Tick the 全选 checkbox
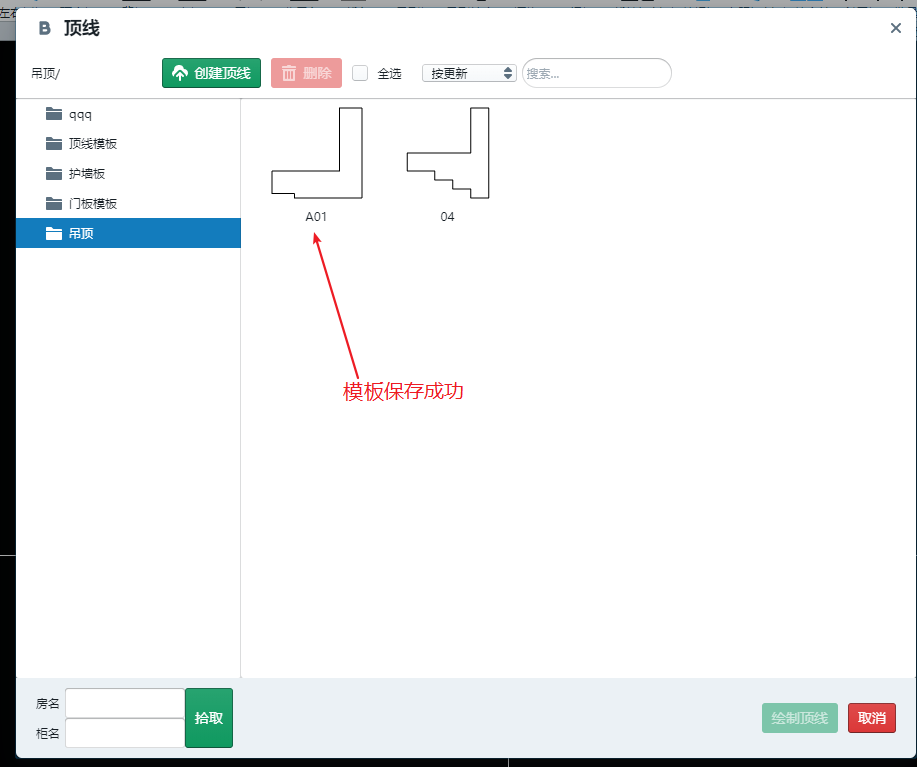Image resolution: width=917 pixels, height=767 pixels. [x=361, y=73]
